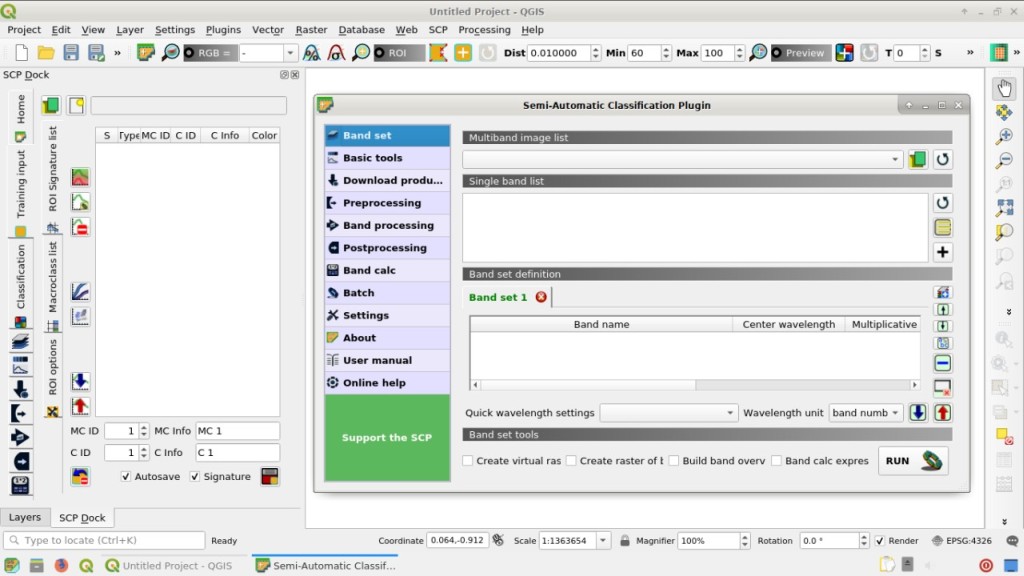Open the Multiband image list dropdown
Image resolution: width=1024 pixels, height=576 pixels.
[x=683, y=159]
